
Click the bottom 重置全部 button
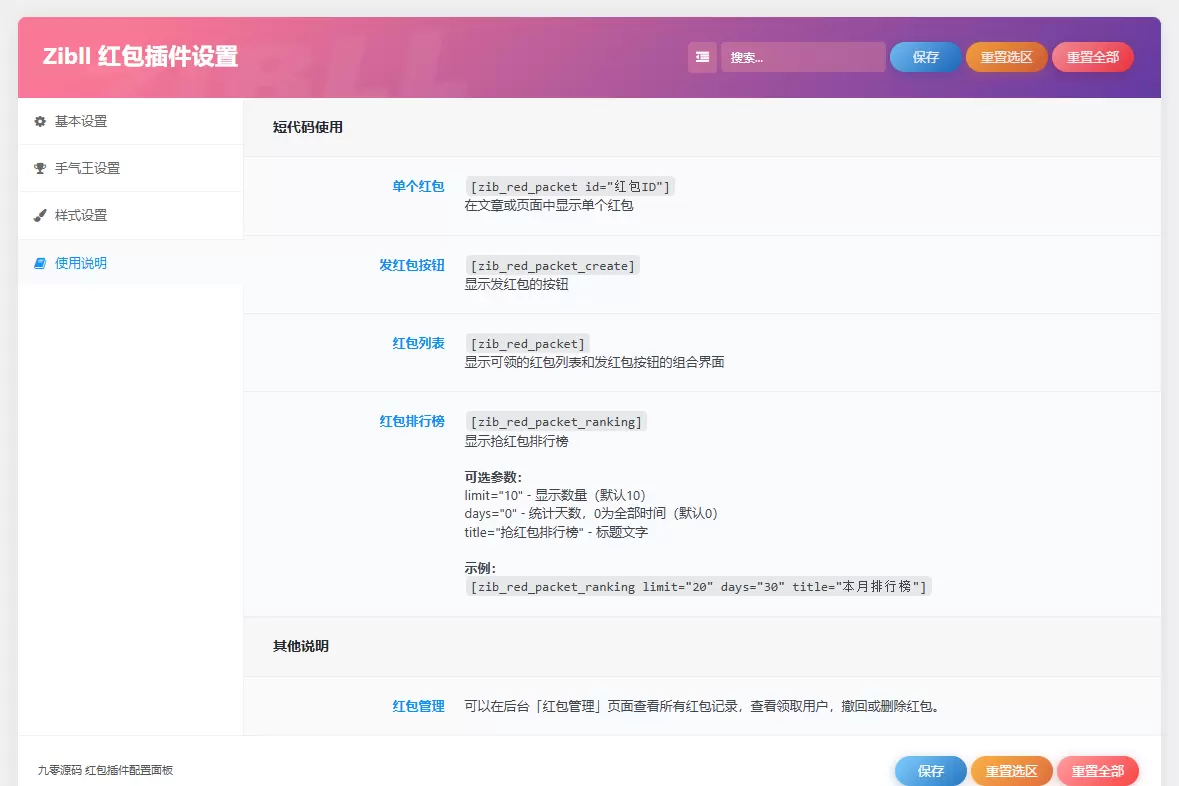tap(1098, 771)
